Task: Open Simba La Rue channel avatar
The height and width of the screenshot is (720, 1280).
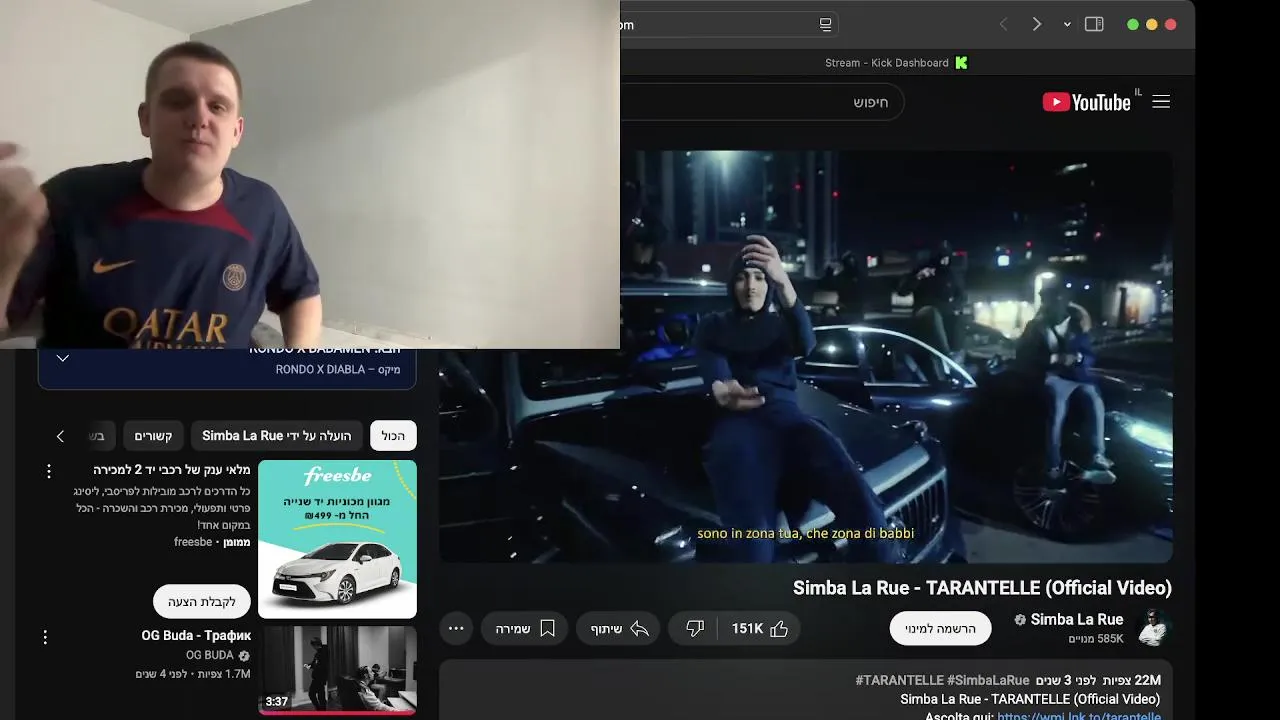Action: point(1153,628)
